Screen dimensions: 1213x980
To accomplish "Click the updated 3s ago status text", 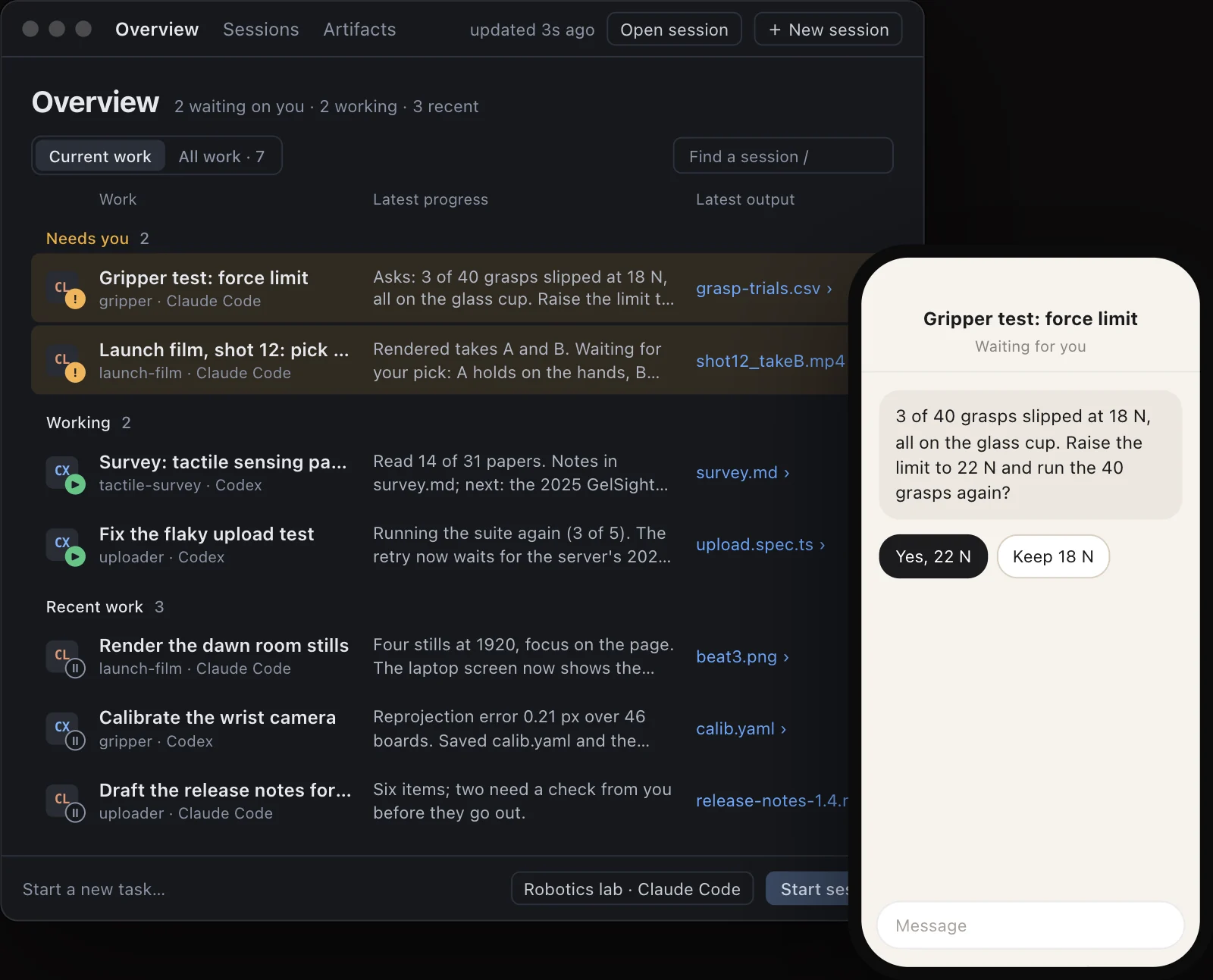I will [532, 30].
